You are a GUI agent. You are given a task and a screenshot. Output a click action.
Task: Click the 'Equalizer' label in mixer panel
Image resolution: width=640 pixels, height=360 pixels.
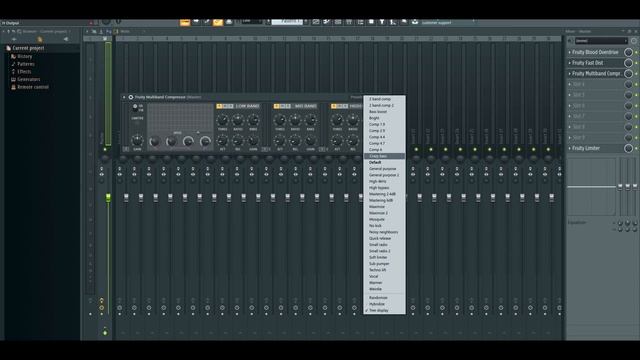[x=577, y=222]
